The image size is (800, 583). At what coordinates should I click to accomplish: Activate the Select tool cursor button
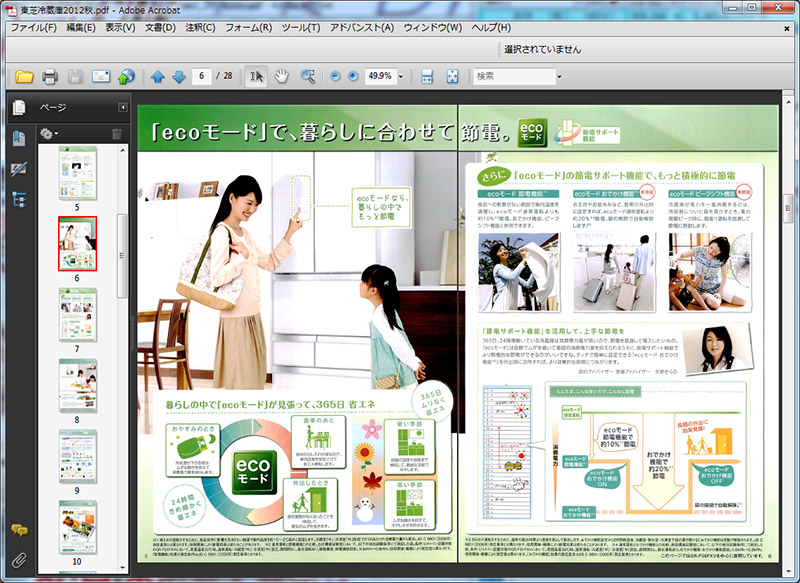(256, 76)
